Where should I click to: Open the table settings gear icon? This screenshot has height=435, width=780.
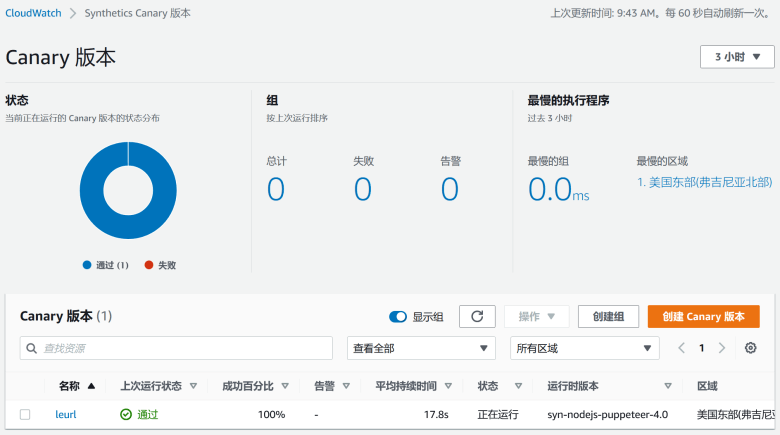(x=750, y=348)
